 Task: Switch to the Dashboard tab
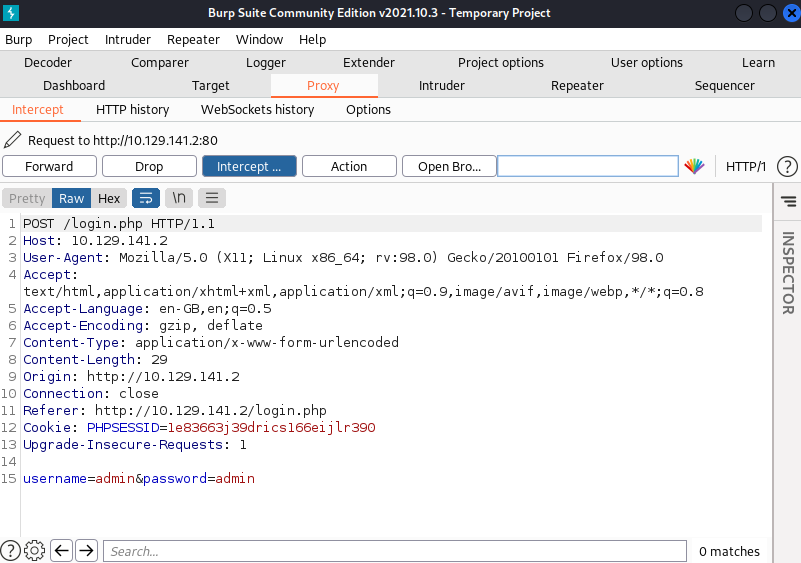[x=74, y=85]
